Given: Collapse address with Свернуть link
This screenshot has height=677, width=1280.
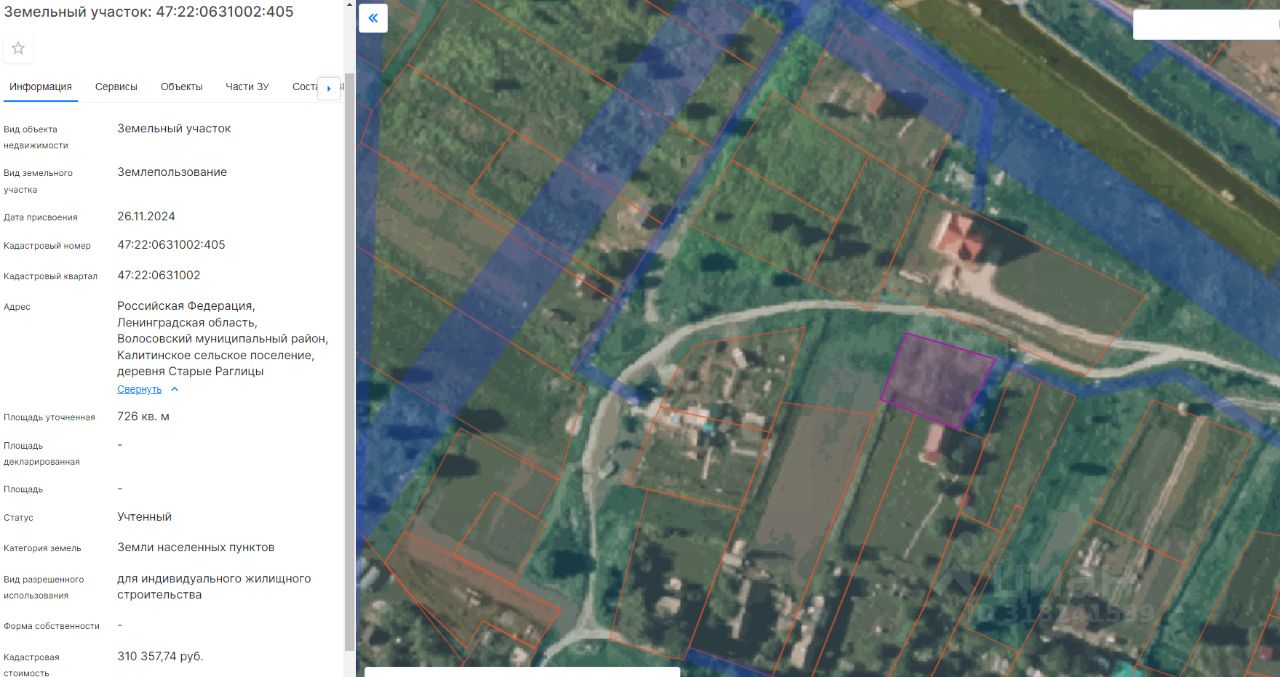Looking at the screenshot, I should 139,389.
